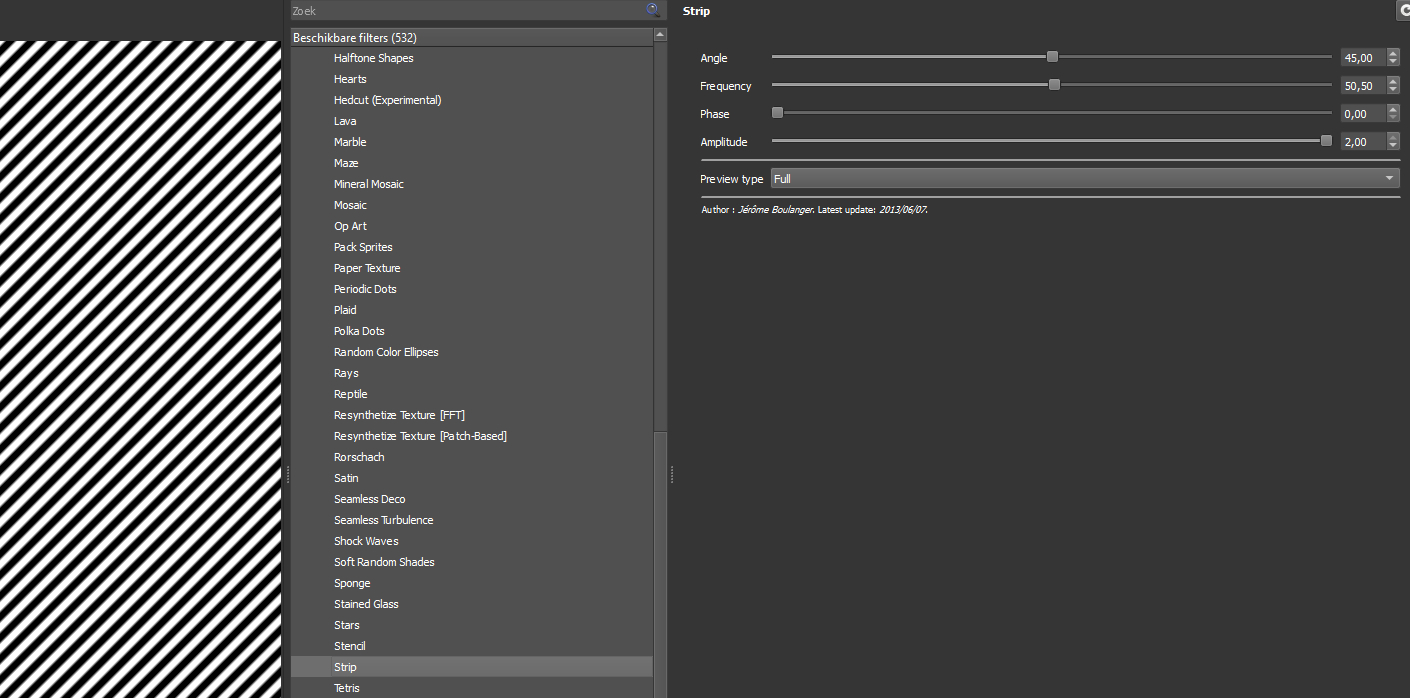
Task: Select the Hedcut (Experimental) filter
Action: click(x=387, y=100)
